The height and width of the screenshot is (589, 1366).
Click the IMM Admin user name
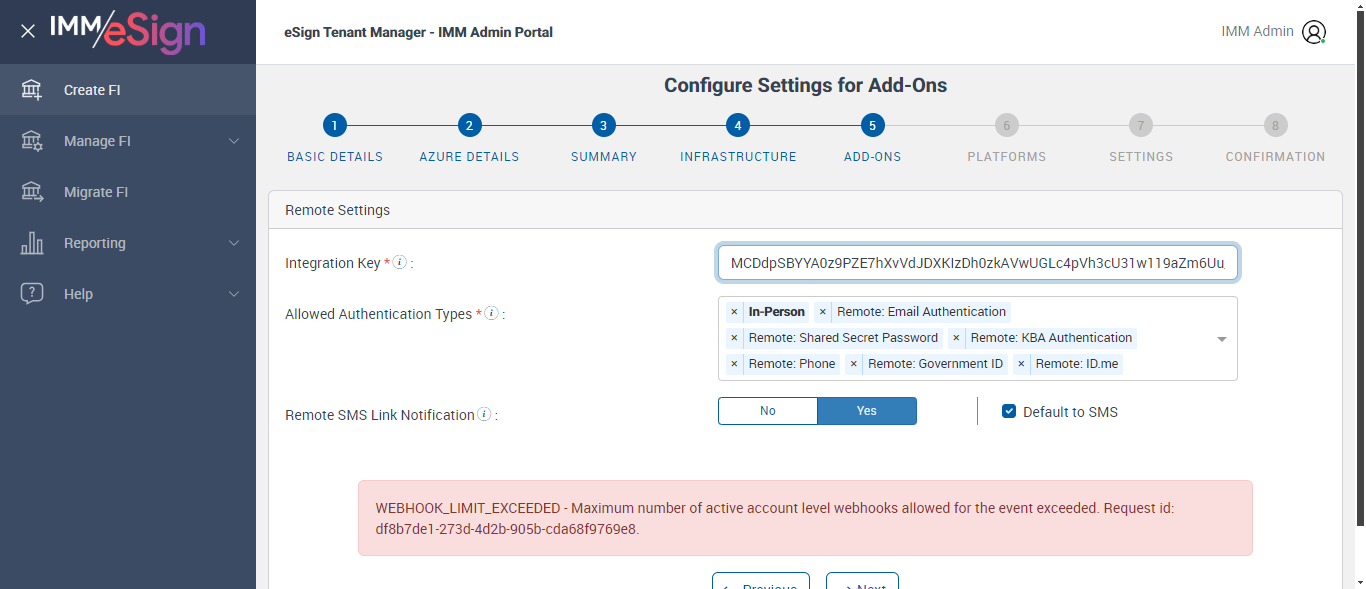[x=1257, y=32]
